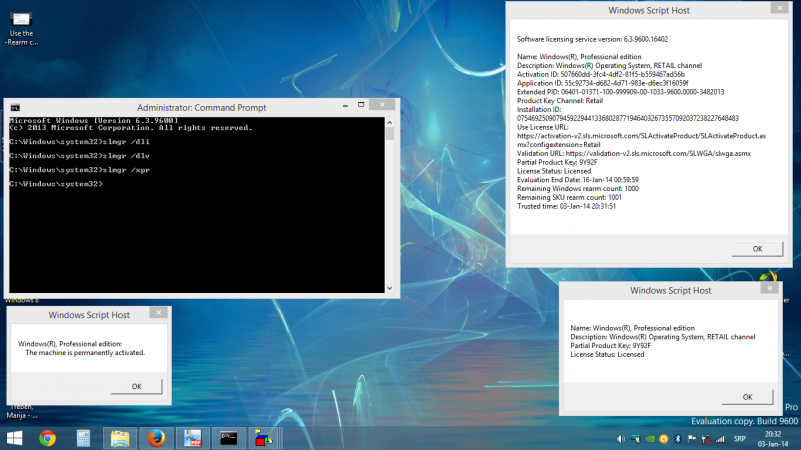Launch Firefox from the taskbar
The height and width of the screenshot is (450, 801).
pos(156,438)
